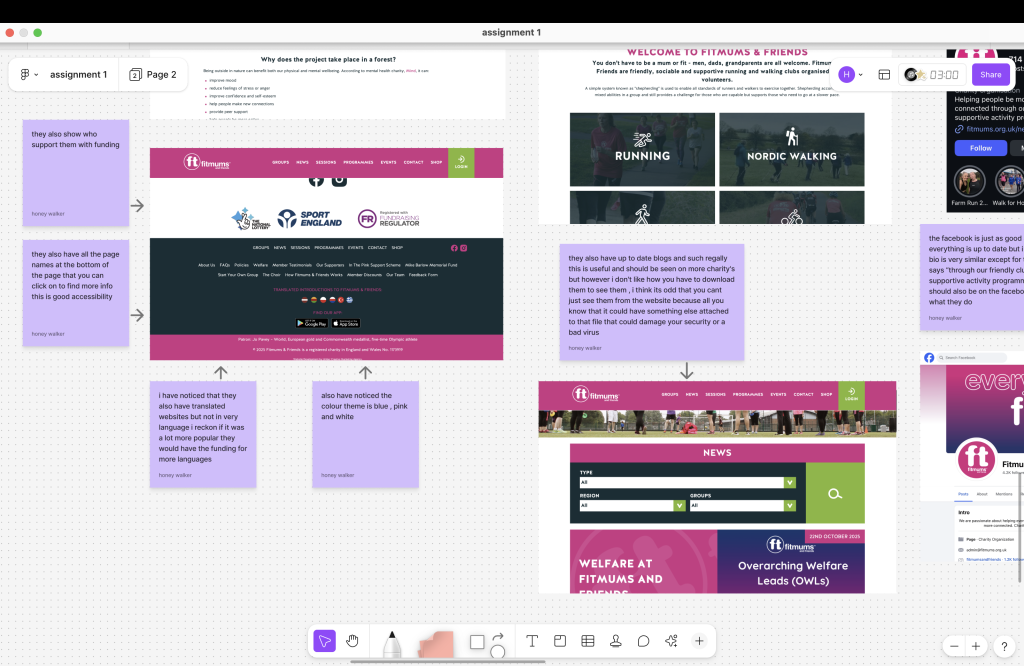Expand the user avatar H dropdown
Viewport: 1024px width, 666px height.
point(851,75)
